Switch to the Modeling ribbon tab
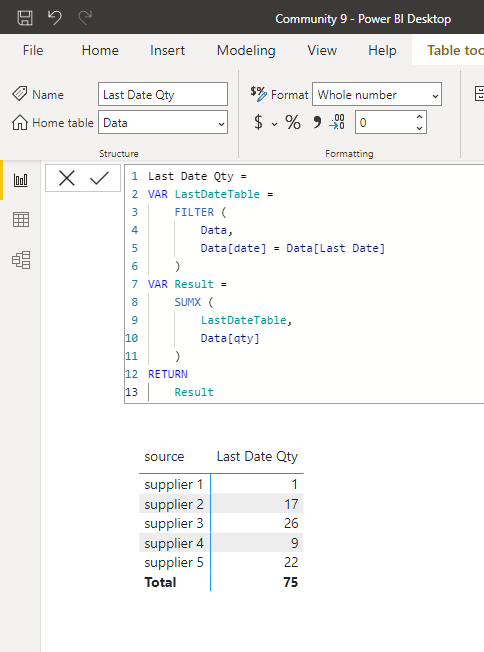Image resolution: width=484 pixels, height=652 pixels. [246, 50]
